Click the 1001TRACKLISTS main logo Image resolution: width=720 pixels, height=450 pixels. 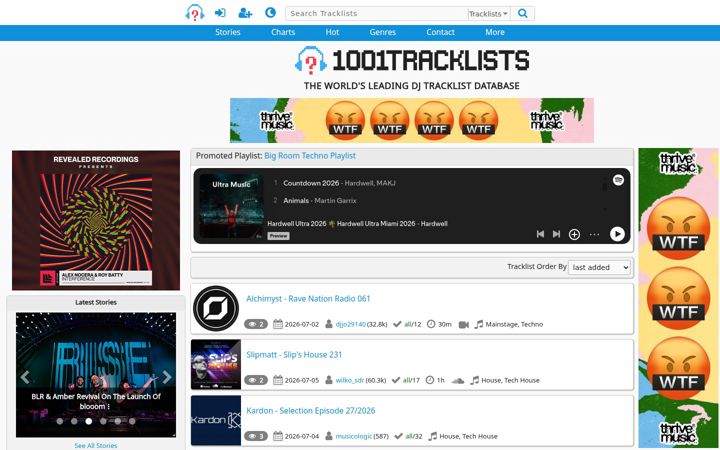point(412,60)
